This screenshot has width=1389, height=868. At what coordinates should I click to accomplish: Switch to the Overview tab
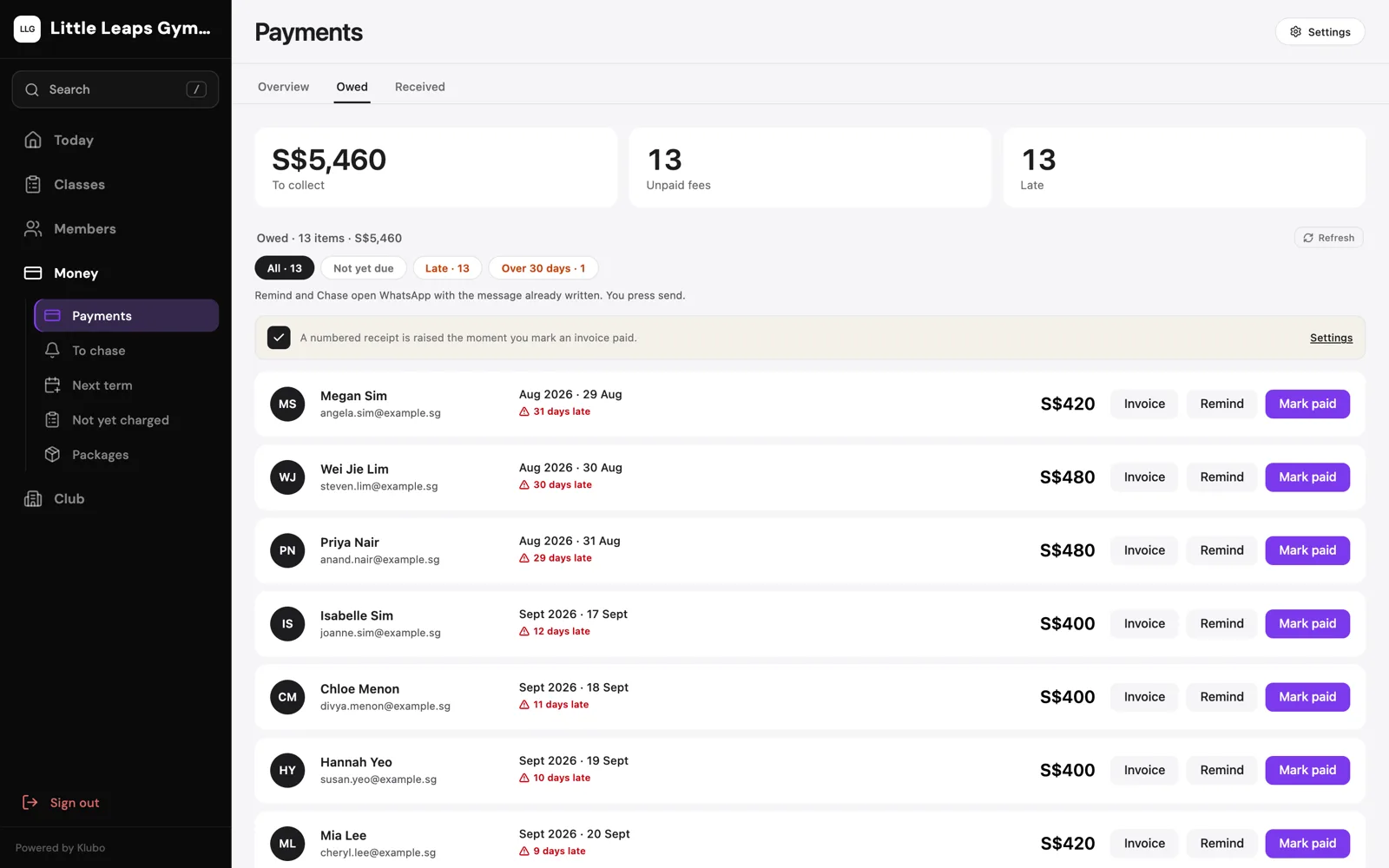pos(283,87)
